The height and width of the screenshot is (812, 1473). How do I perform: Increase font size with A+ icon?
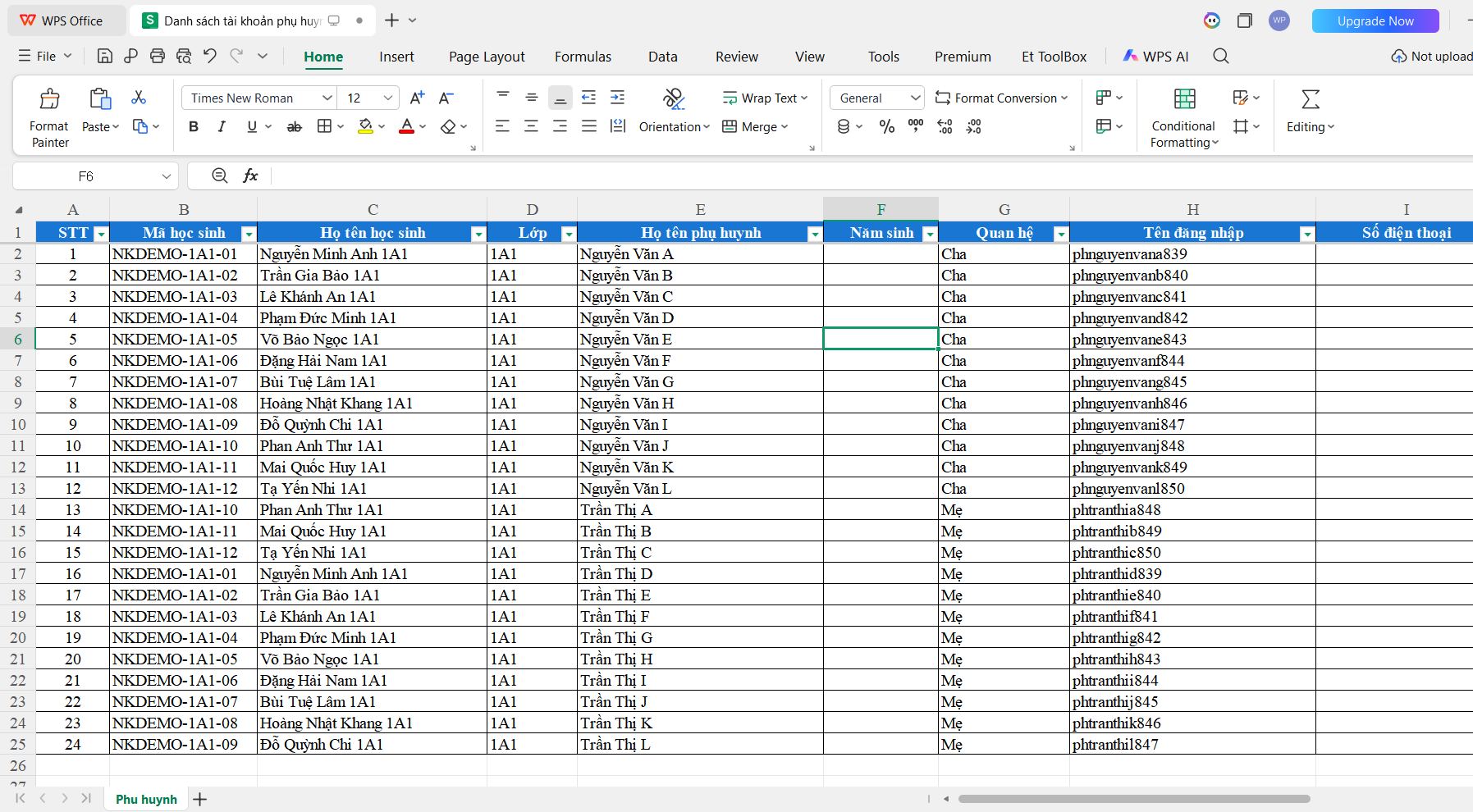417,98
